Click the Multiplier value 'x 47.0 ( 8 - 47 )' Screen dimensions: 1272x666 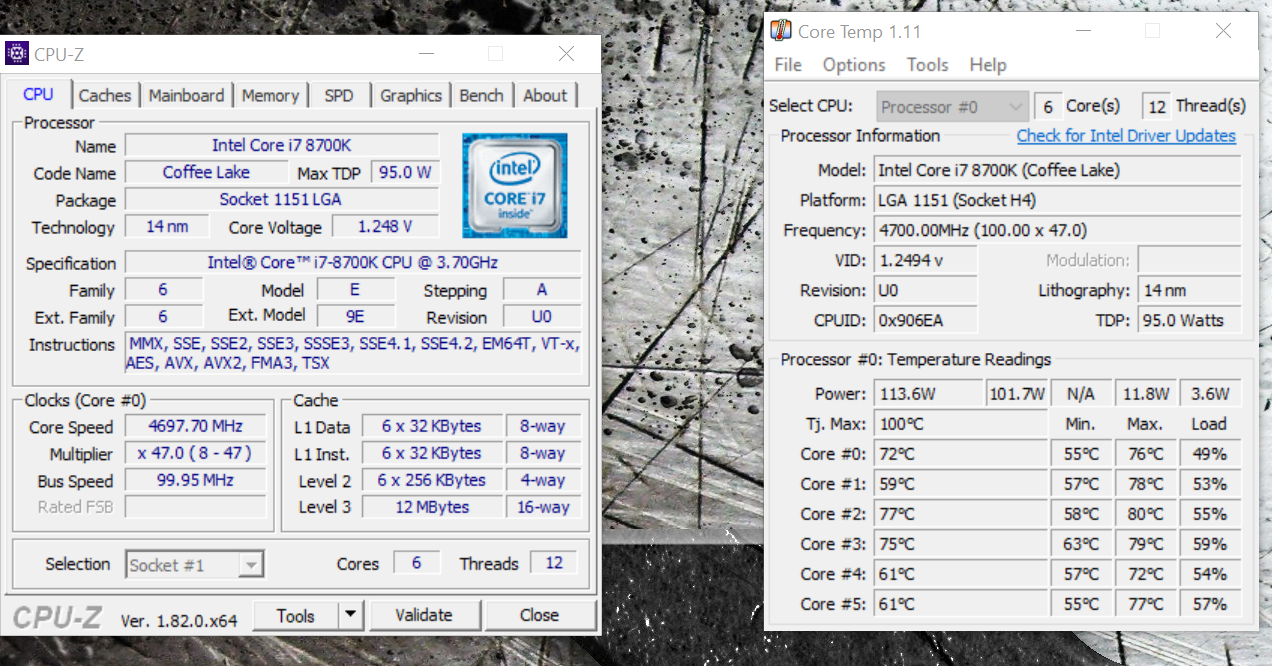coord(196,454)
